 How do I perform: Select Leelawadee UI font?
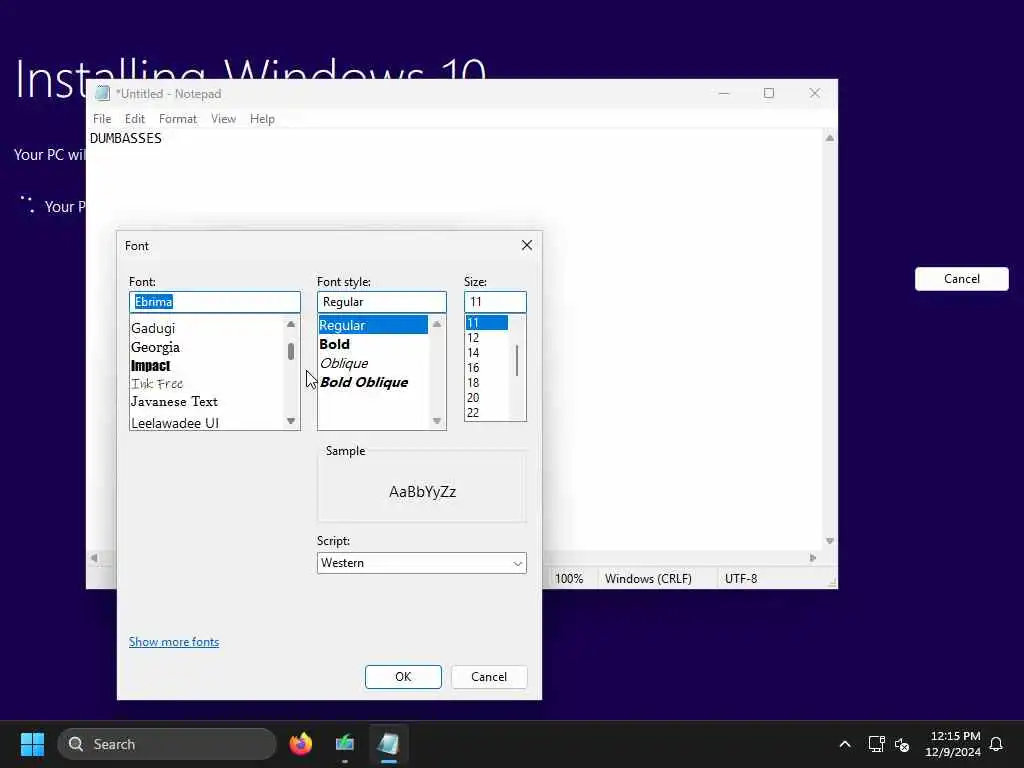click(x=175, y=423)
